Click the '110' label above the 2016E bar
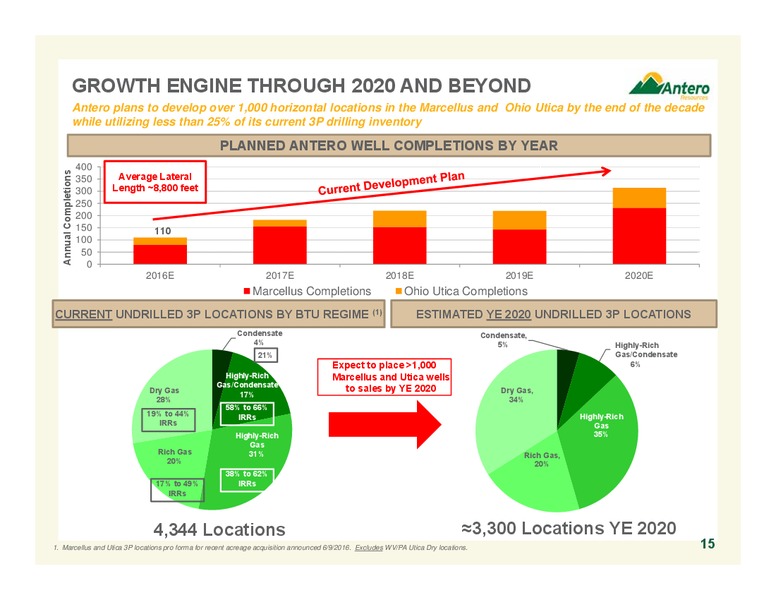This screenshot has width=776, height=600. click(162, 231)
